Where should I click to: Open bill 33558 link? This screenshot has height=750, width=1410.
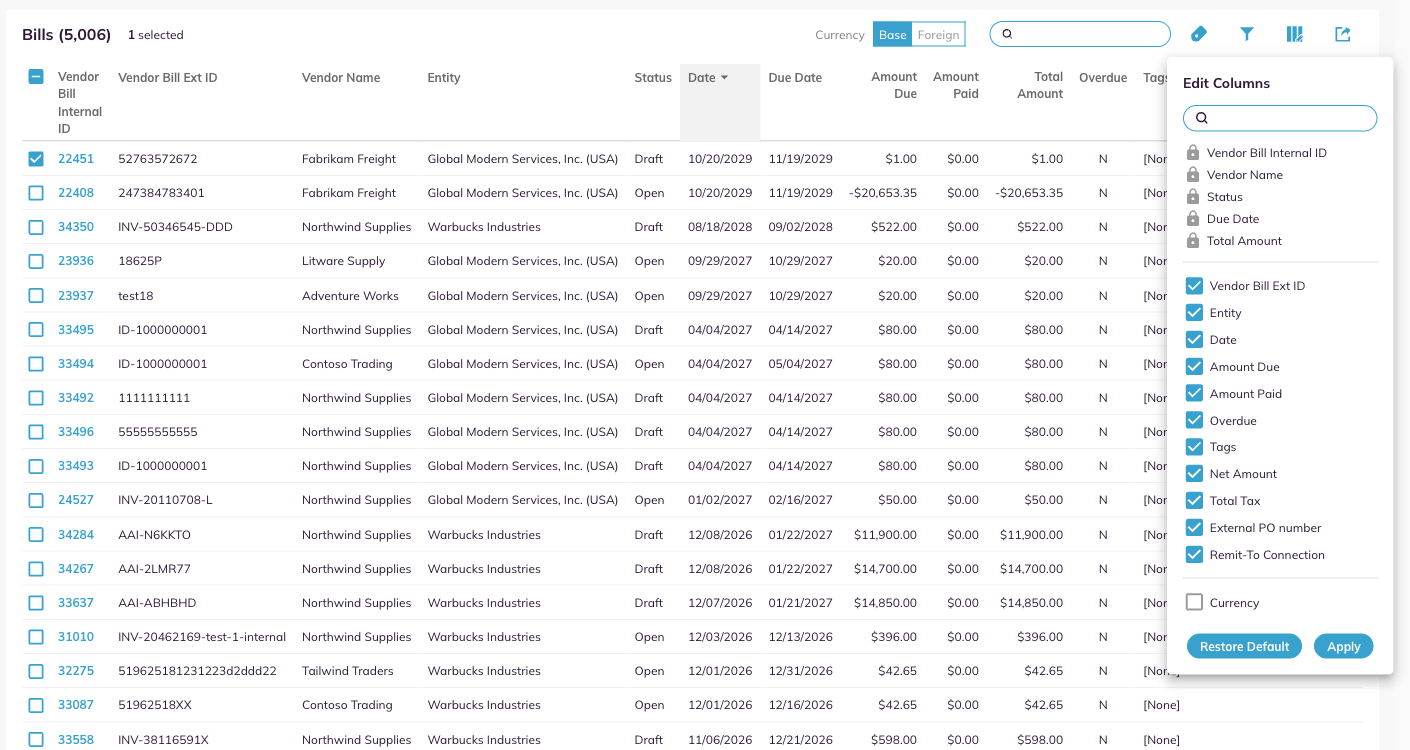pyautogui.click(x=76, y=740)
